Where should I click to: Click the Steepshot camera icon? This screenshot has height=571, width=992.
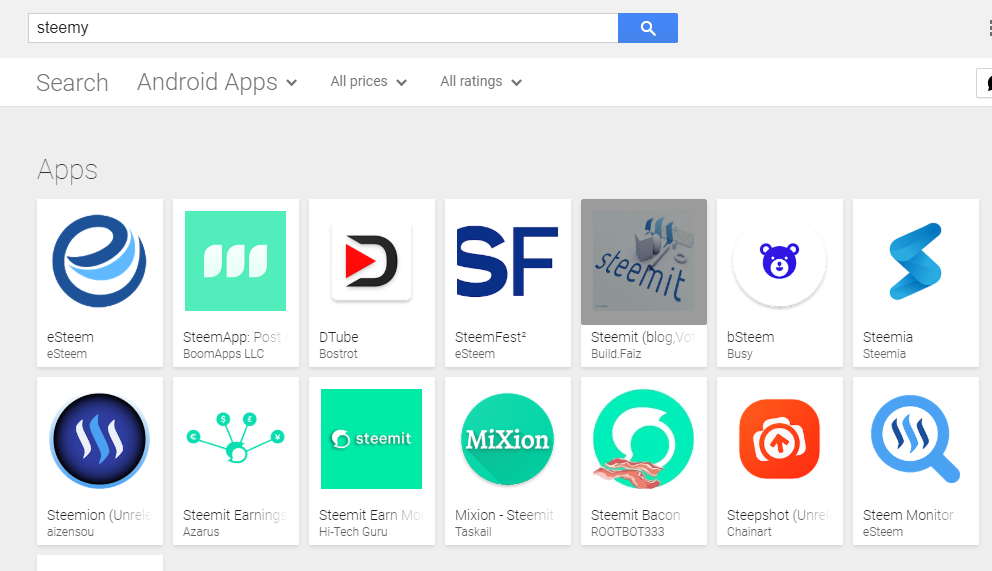779,439
